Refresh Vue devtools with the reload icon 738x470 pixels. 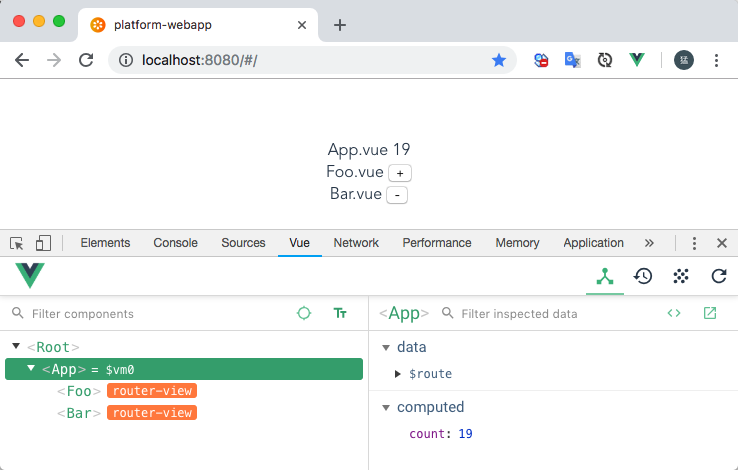(x=718, y=277)
